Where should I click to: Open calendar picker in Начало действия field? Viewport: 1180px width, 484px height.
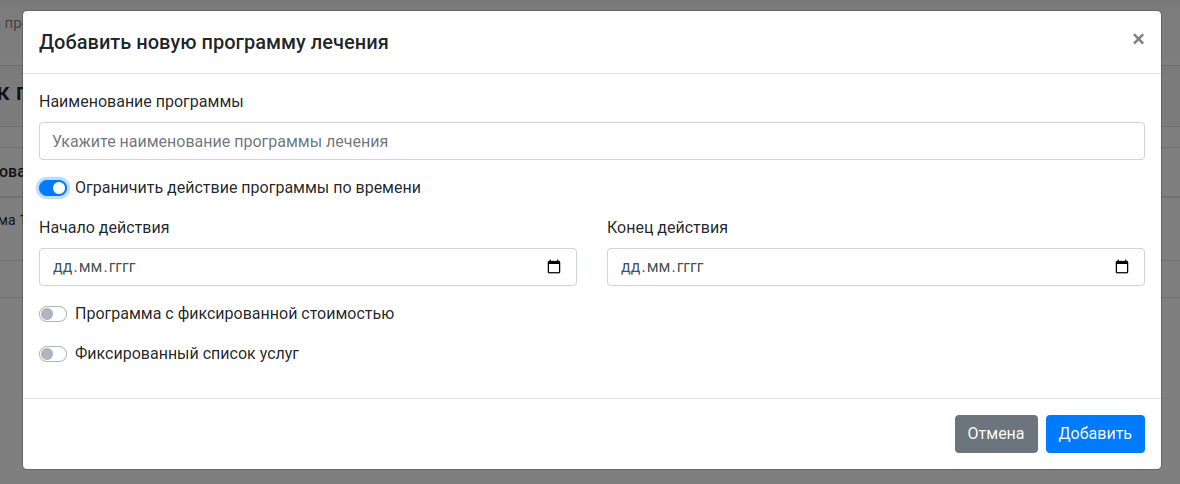point(554,267)
